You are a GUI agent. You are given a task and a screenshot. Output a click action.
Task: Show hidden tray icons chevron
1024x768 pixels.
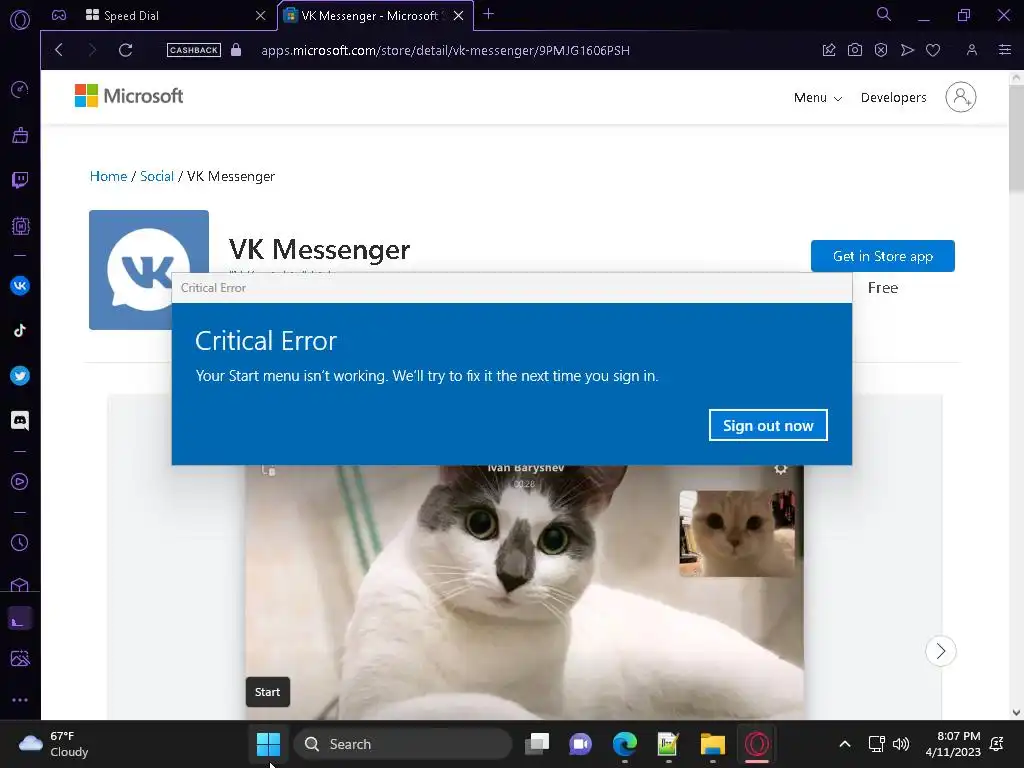pyautogui.click(x=844, y=744)
